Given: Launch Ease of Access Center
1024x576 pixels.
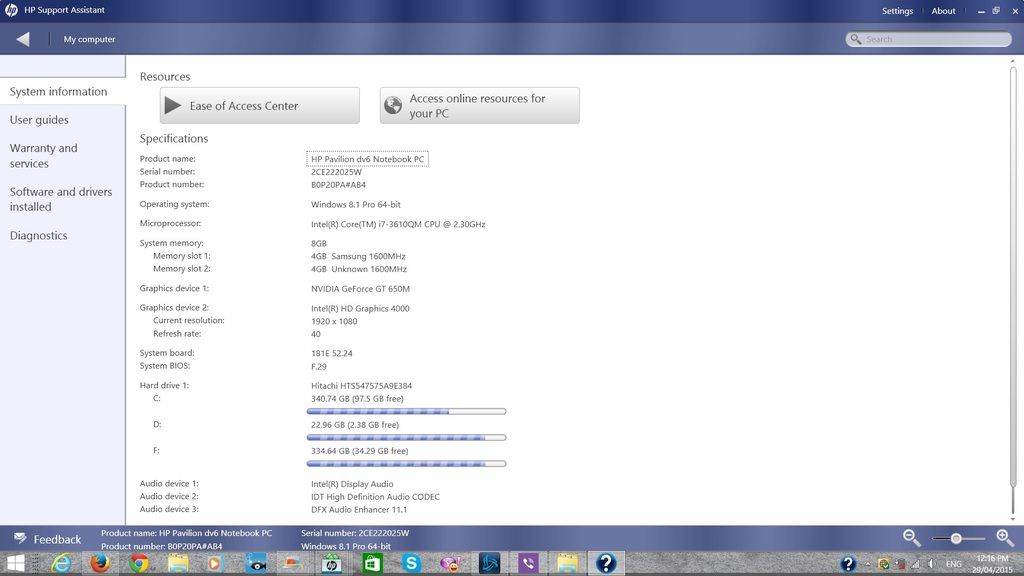Looking at the screenshot, I should pyautogui.click(x=259, y=106).
